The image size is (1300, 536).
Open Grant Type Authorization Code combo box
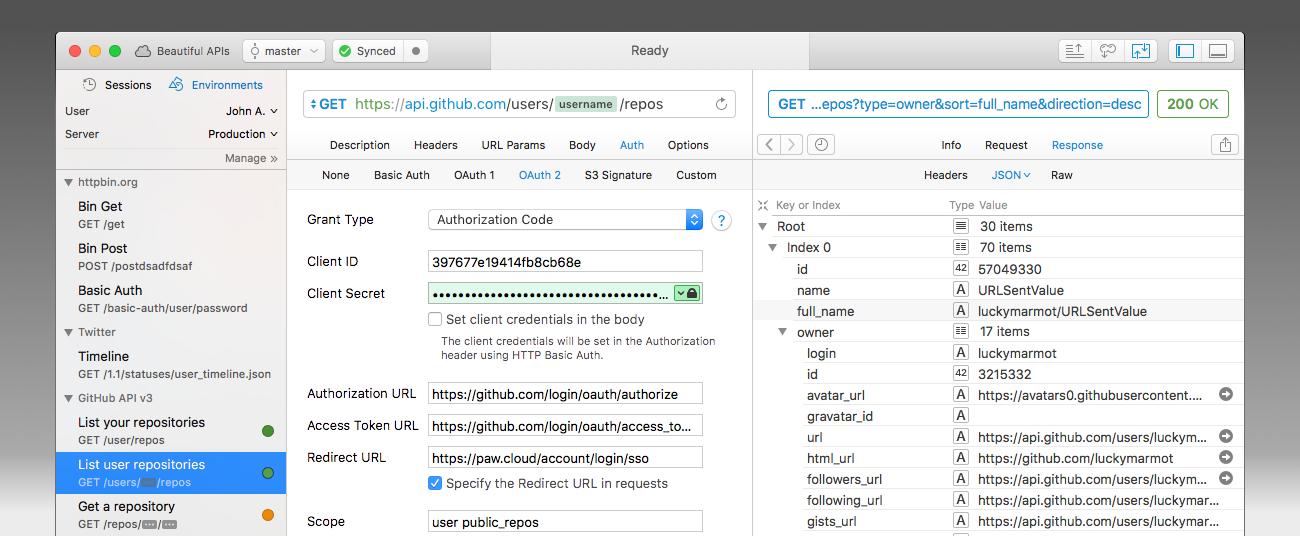(x=565, y=220)
